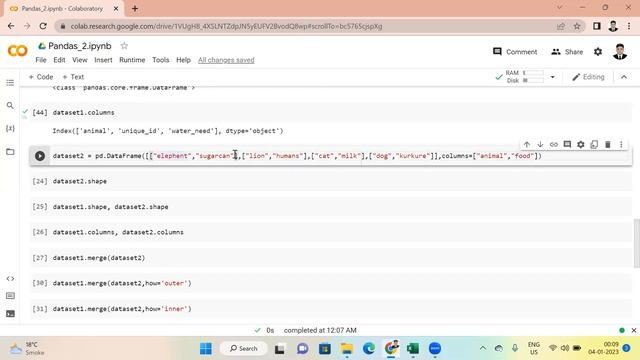The height and width of the screenshot is (360, 640).
Task: Open Files sidebar panel
Action: (x=10, y=152)
